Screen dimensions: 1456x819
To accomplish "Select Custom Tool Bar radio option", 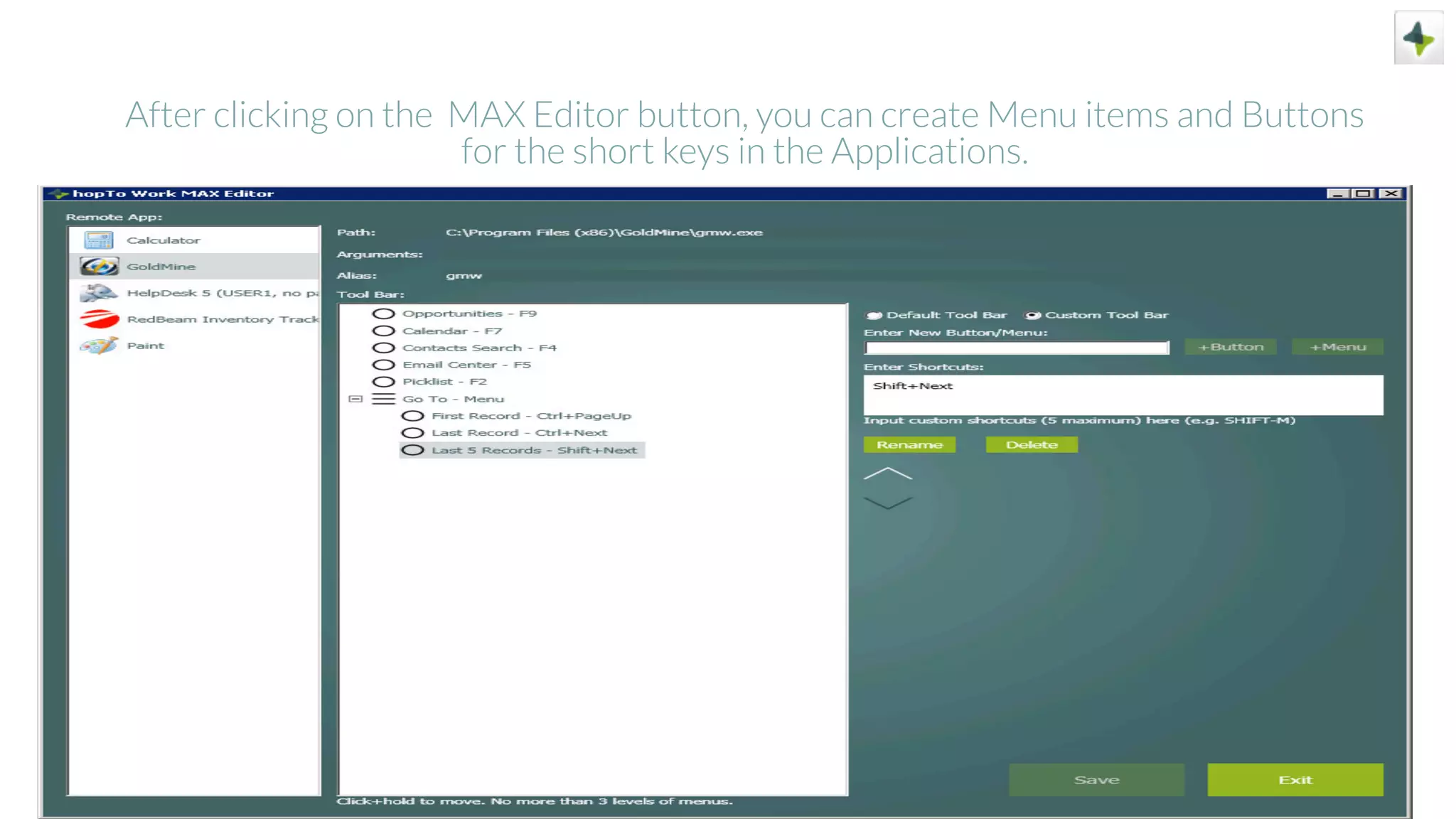I will coord(1032,315).
